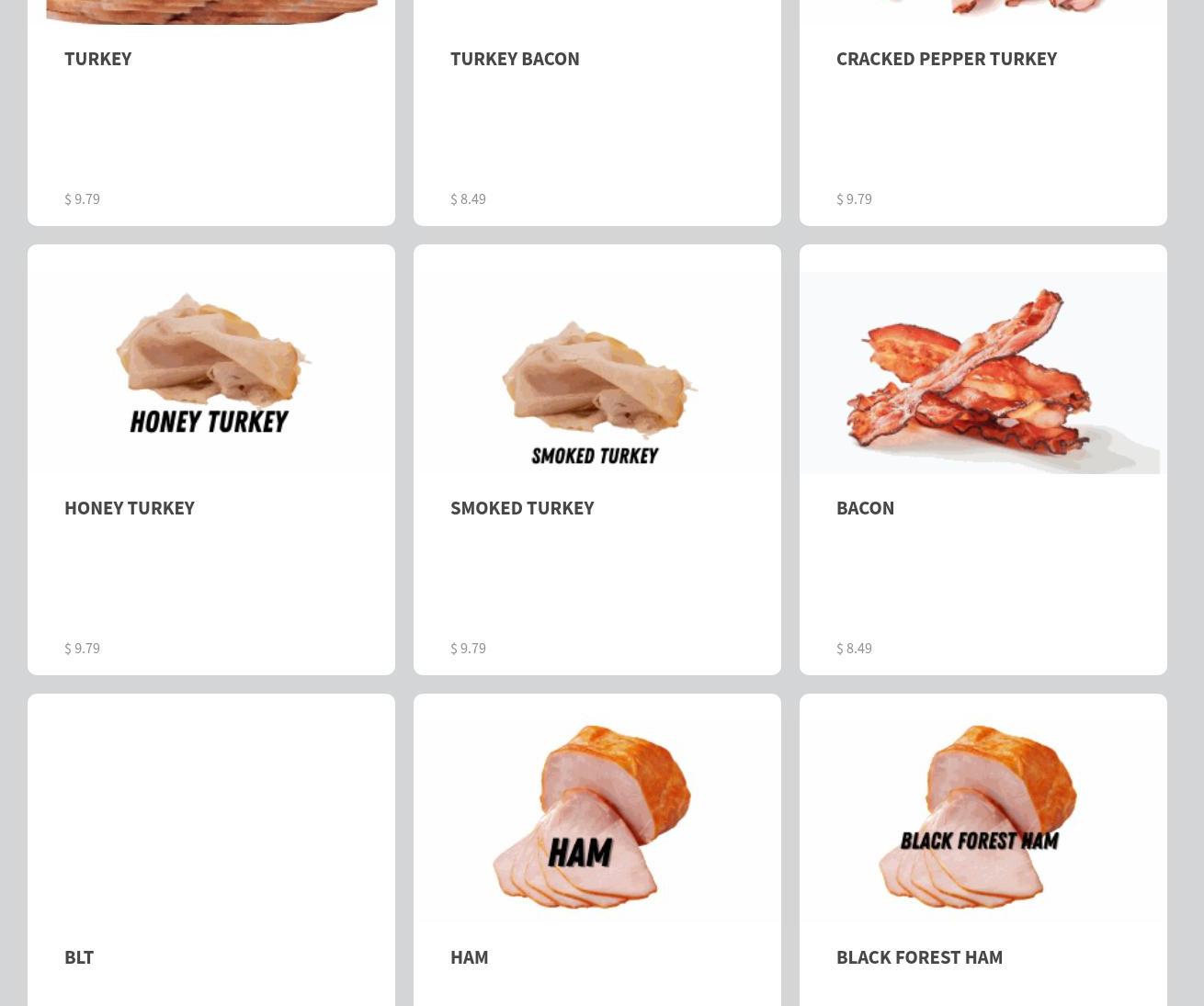The width and height of the screenshot is (1204, 1006).
Task: Select the Bacon product photo
Action: (983, 372)
